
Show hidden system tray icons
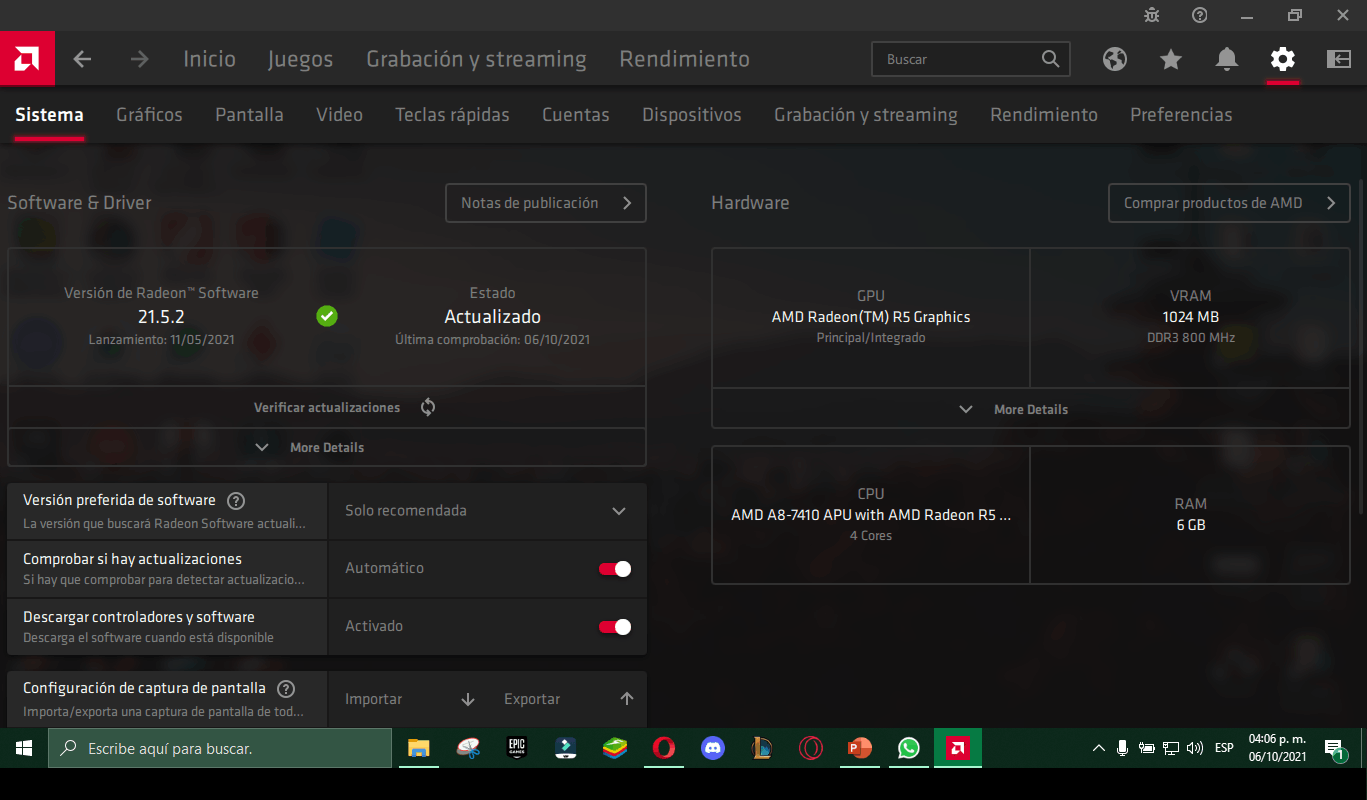[x=1098, y=748]
